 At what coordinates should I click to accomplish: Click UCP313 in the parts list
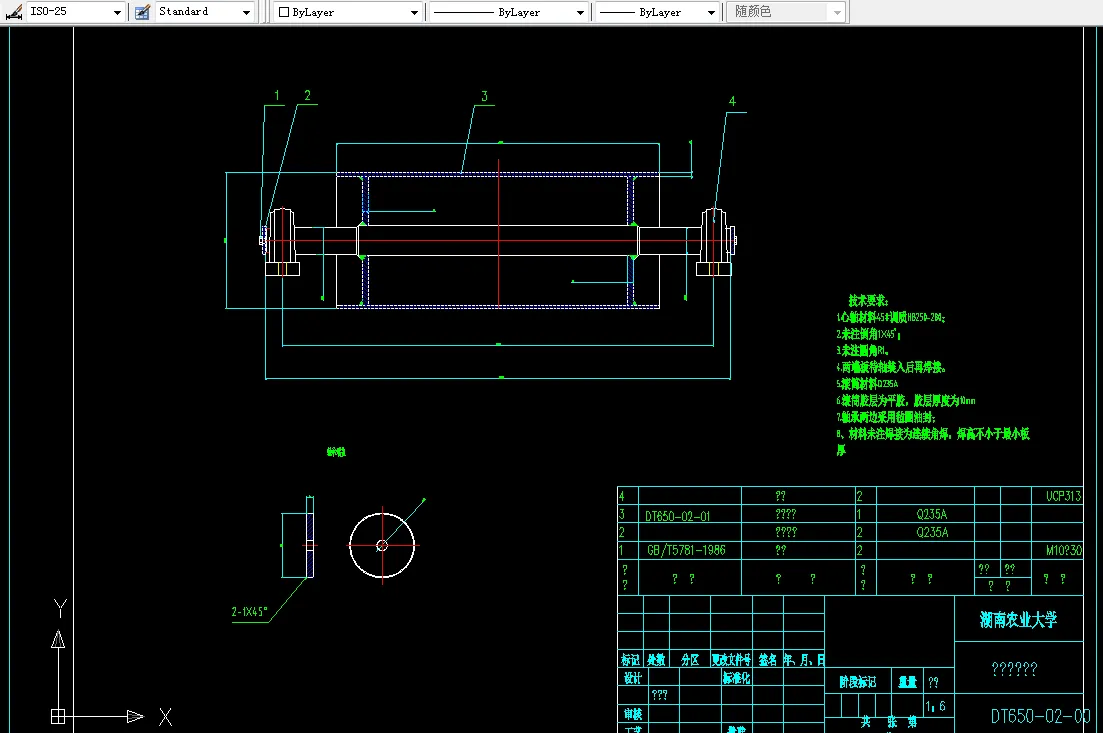[1063, 496]
